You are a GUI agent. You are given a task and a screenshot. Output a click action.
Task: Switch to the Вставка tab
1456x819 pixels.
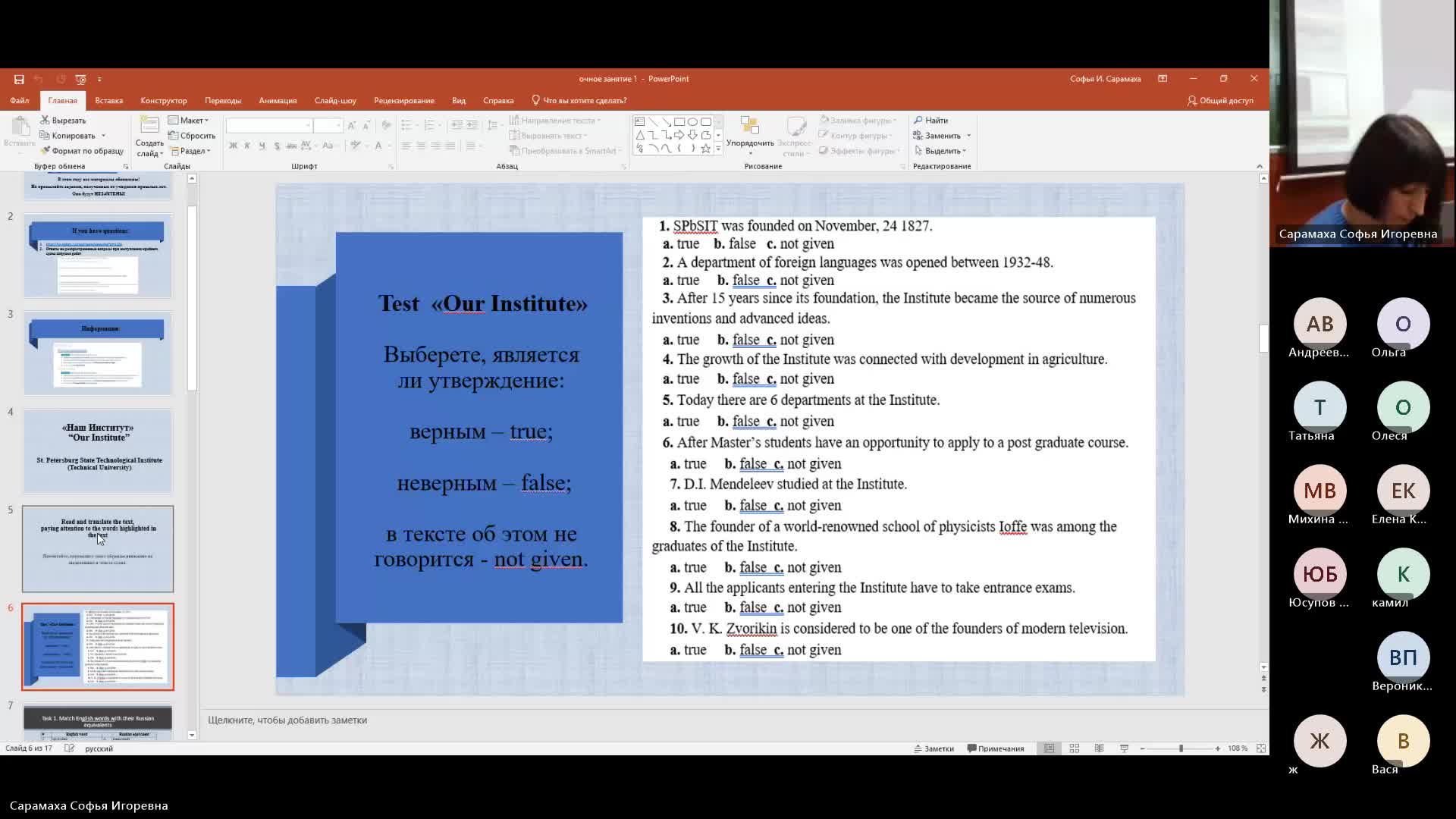(108, 101)
